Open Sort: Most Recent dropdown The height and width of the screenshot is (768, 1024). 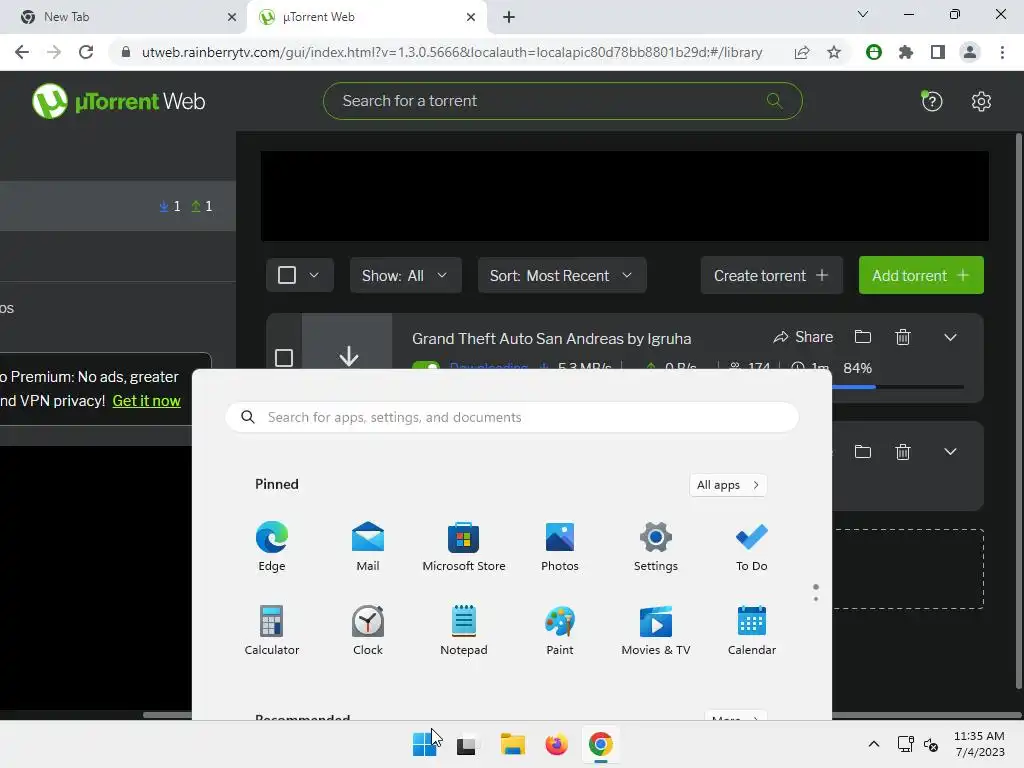point(562,275)
